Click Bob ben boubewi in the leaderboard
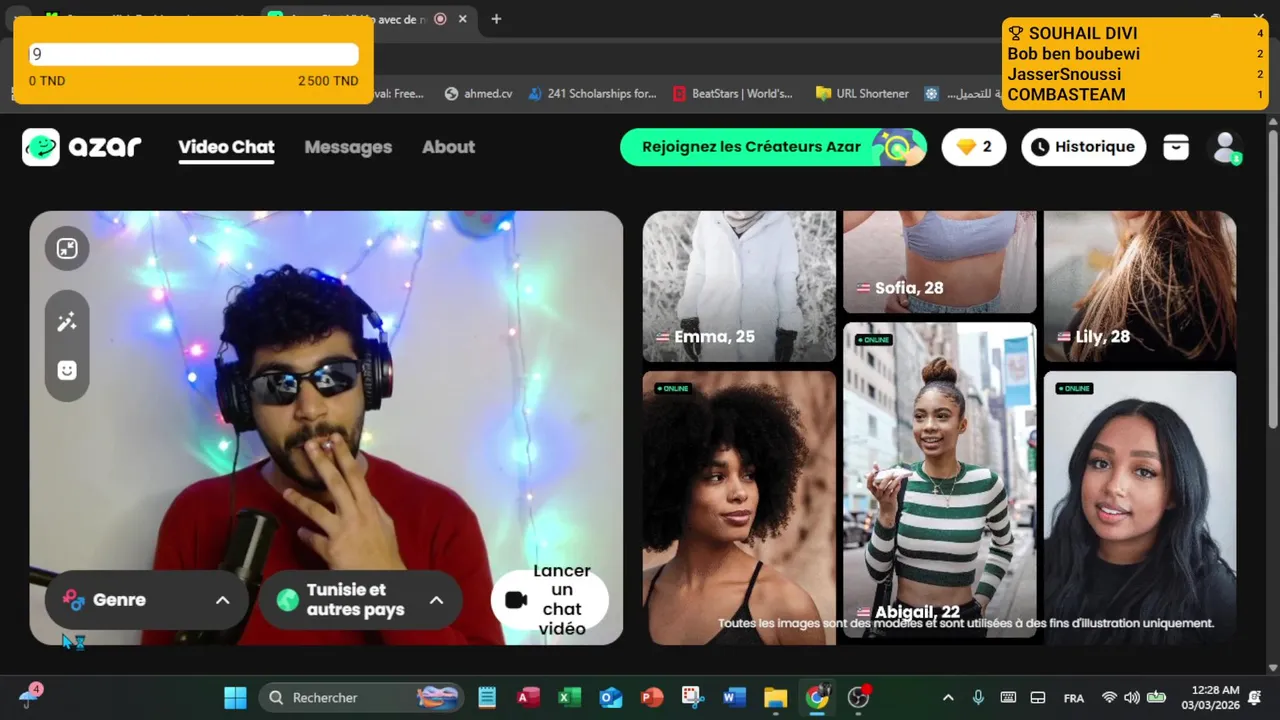Viewport: 1280px width, 720px height. coord(1073,54)
